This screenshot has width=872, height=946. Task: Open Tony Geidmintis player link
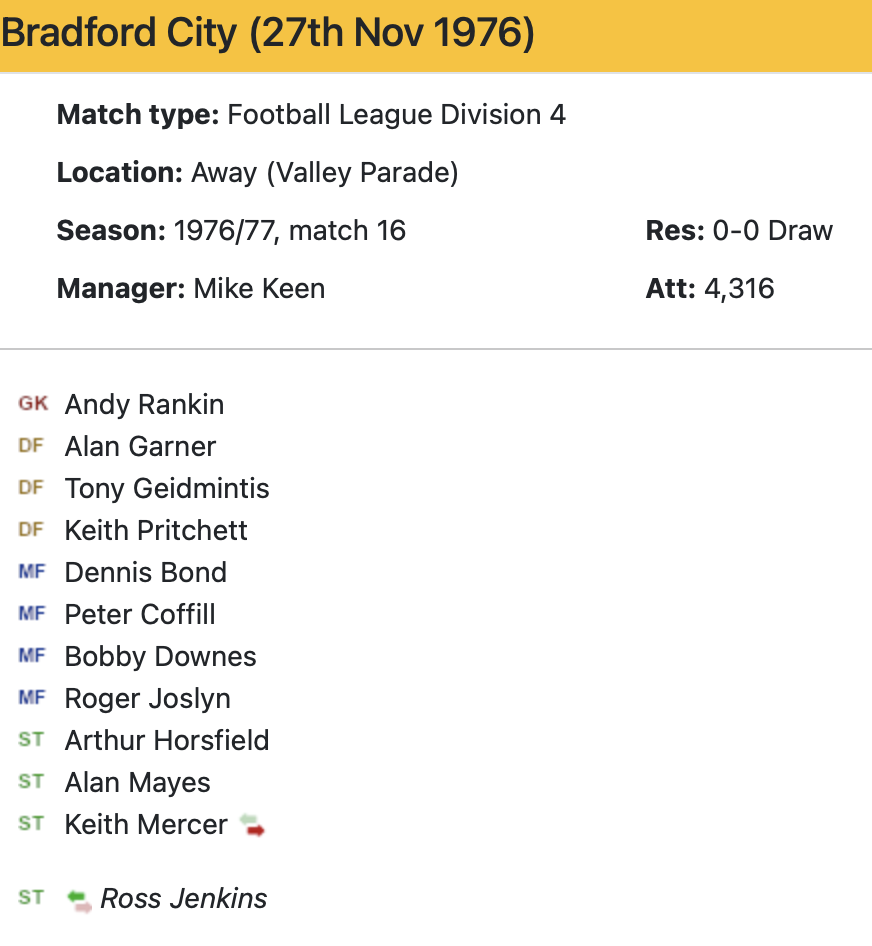pyautogui.click(x=167, y=489)
